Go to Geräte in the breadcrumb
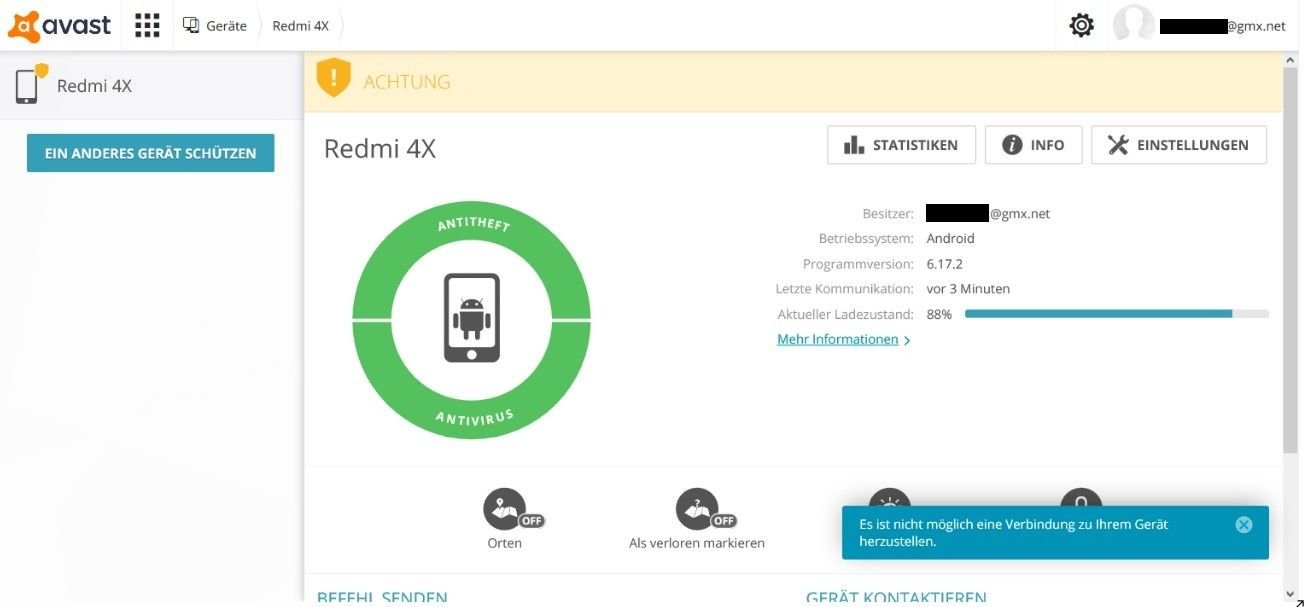 coord(215,26)
